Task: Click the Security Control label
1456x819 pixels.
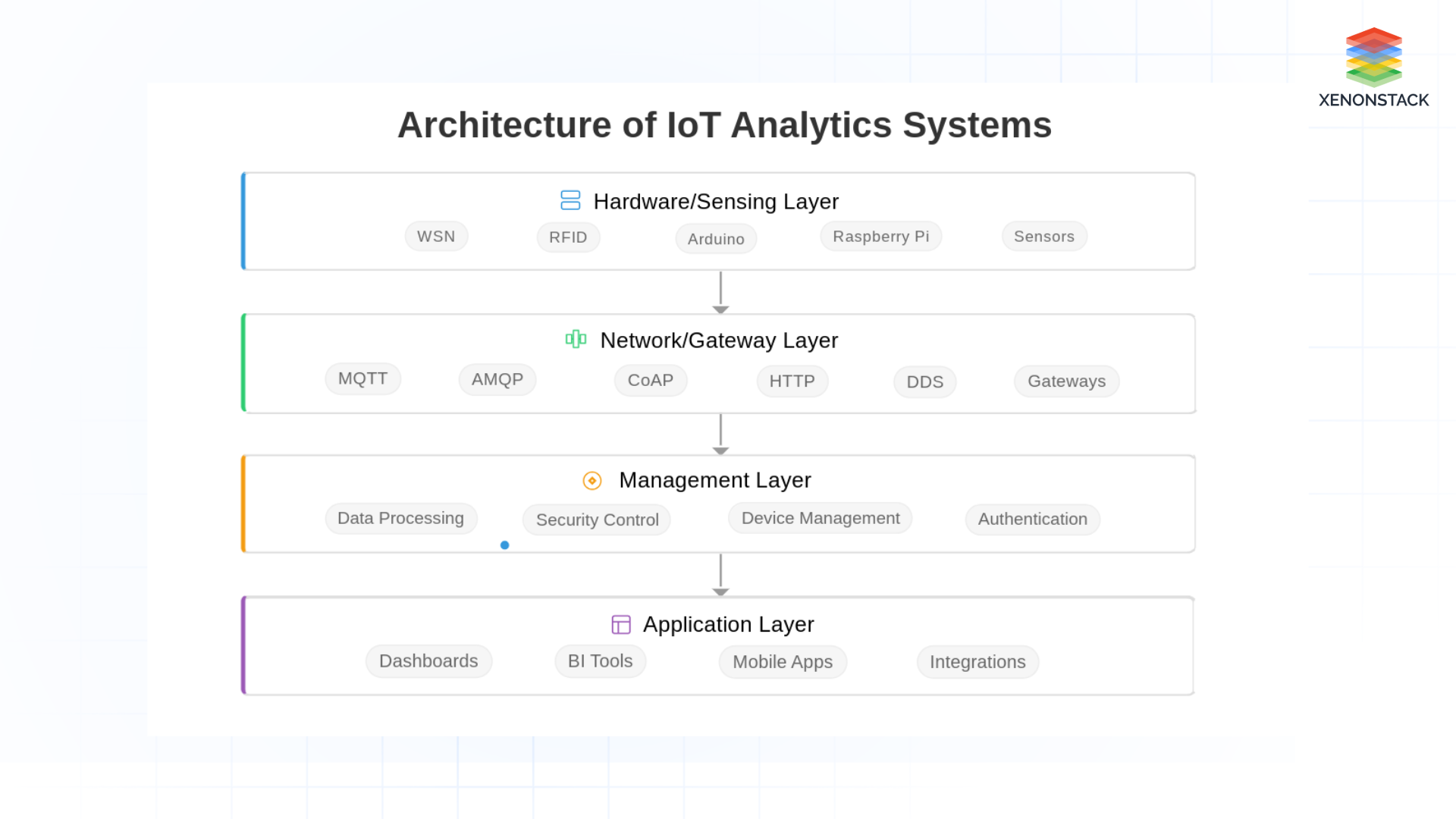Action: click(x=596, y=519)
